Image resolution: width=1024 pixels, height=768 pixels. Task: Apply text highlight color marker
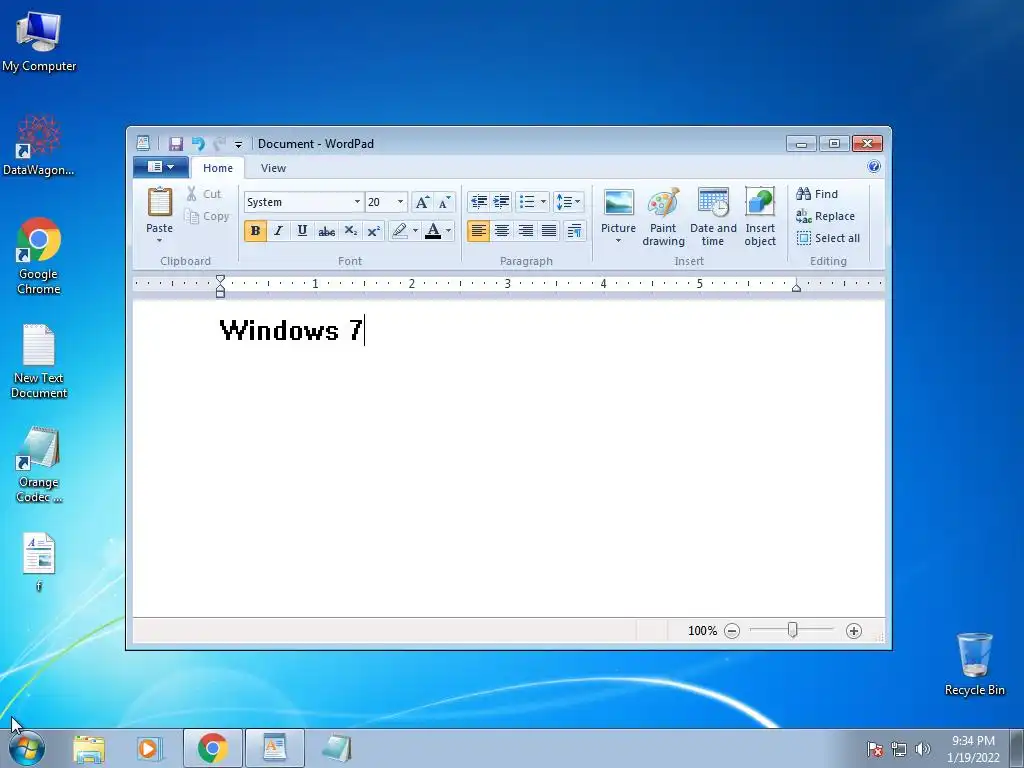coord(400,231)
